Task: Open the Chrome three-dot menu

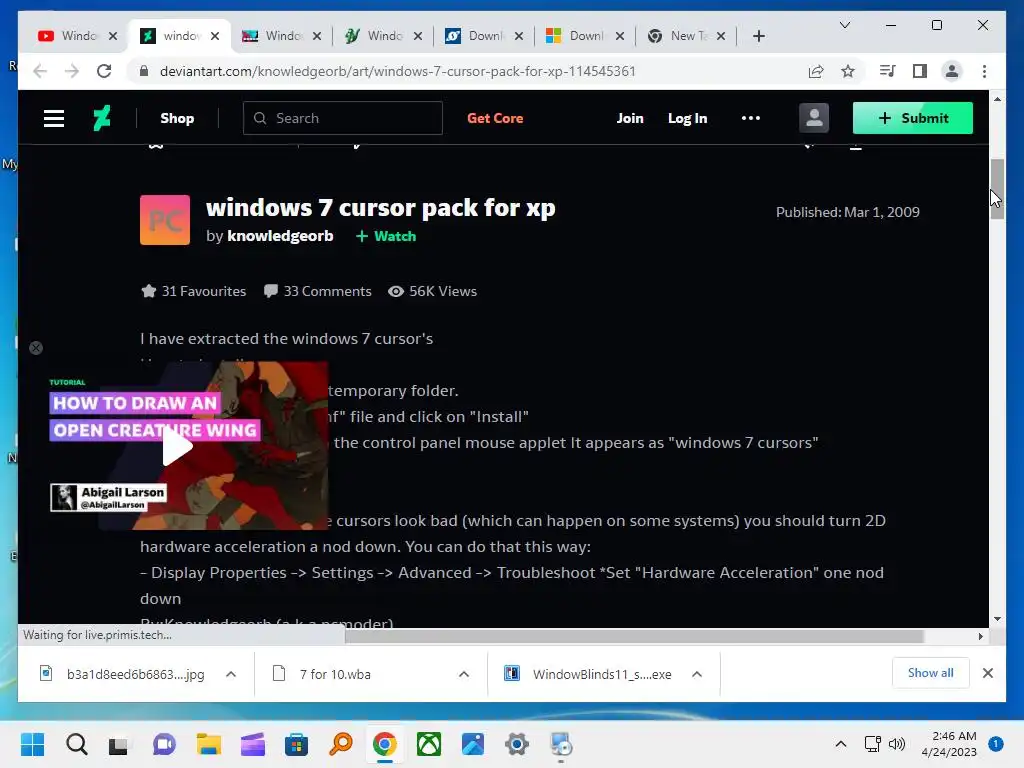Action: 984,71
